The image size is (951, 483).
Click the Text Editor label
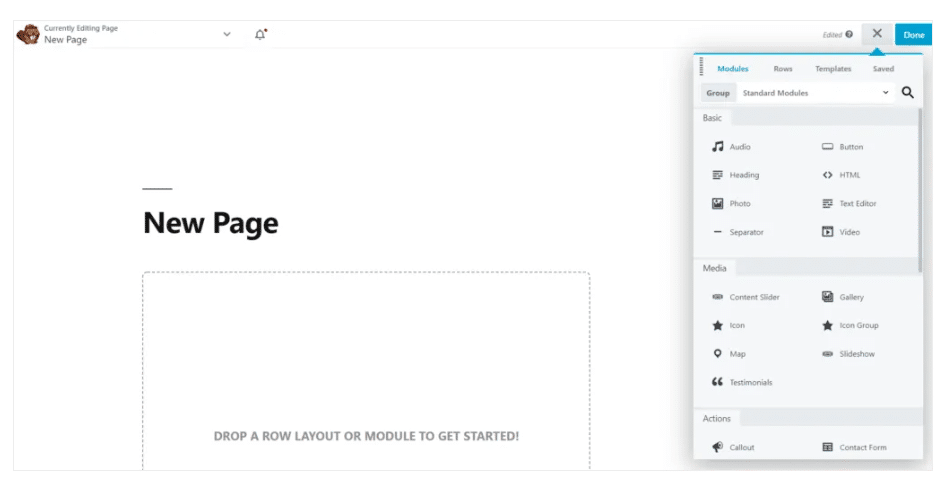click(x=858, y=203)
